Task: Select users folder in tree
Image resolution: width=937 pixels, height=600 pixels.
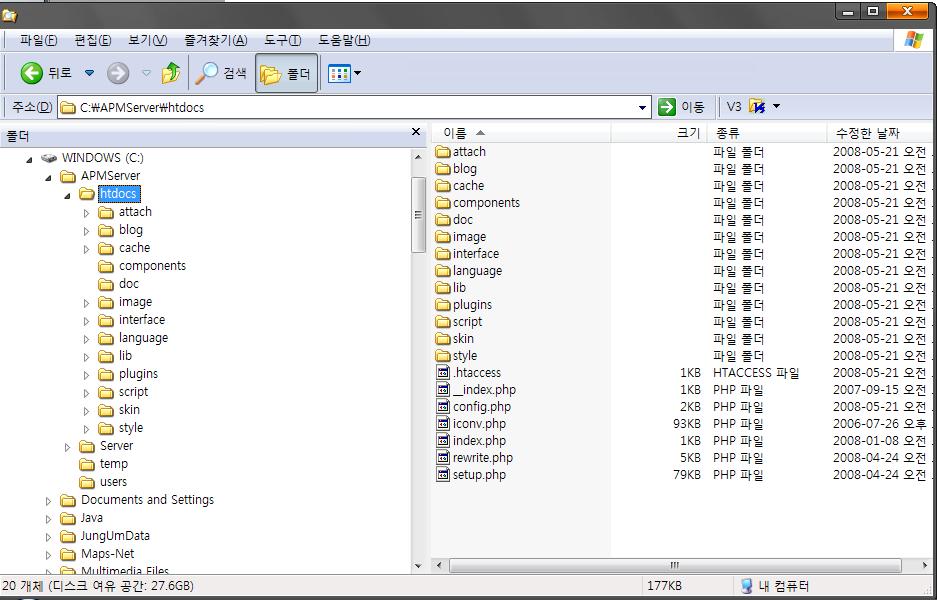Action: [x=114, y=482]
